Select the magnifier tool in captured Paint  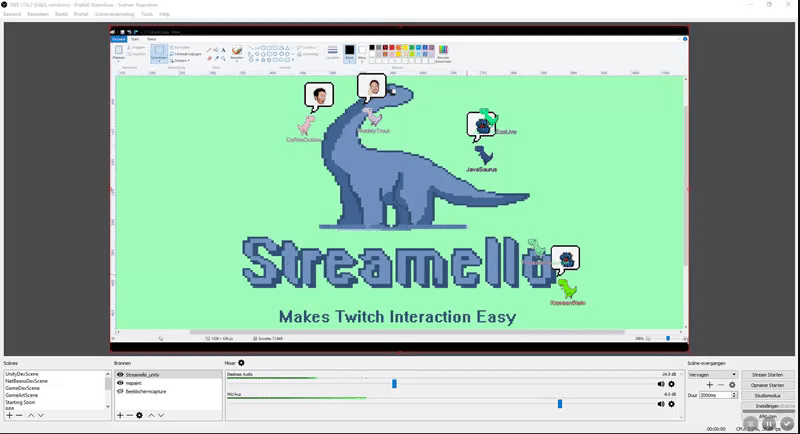(x=223, y=58)
